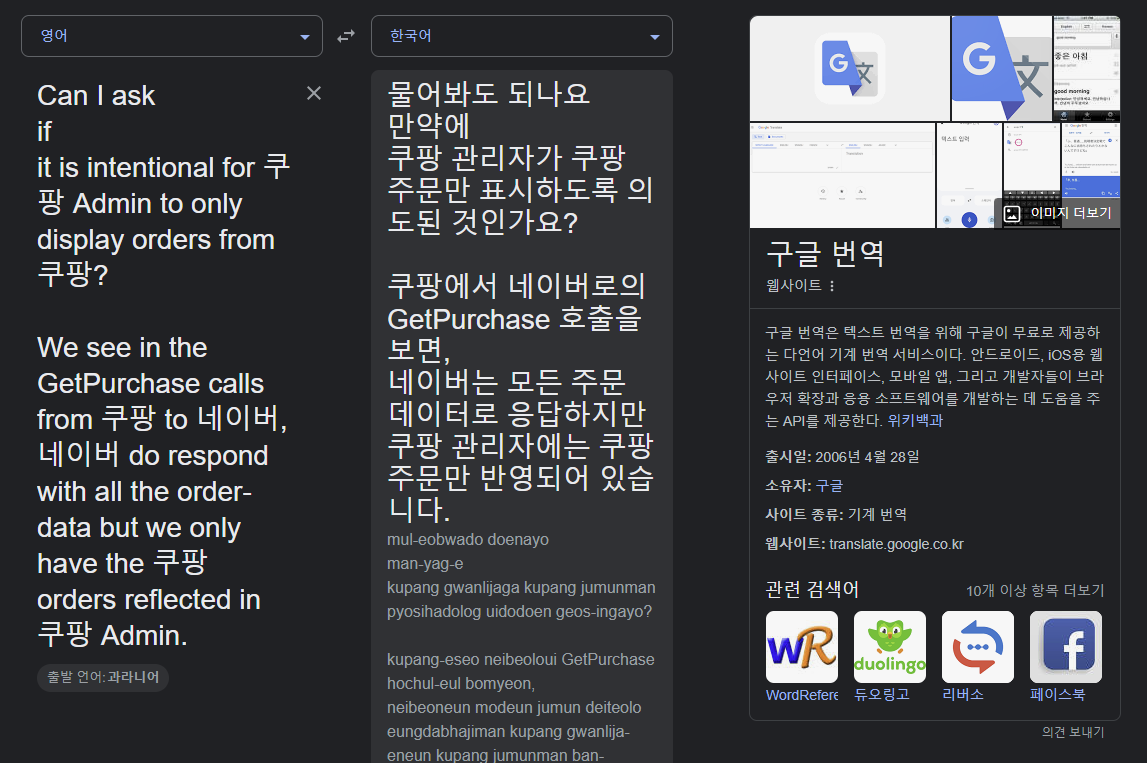Click 10개 이상 항목 더보기

point(1035,590)
